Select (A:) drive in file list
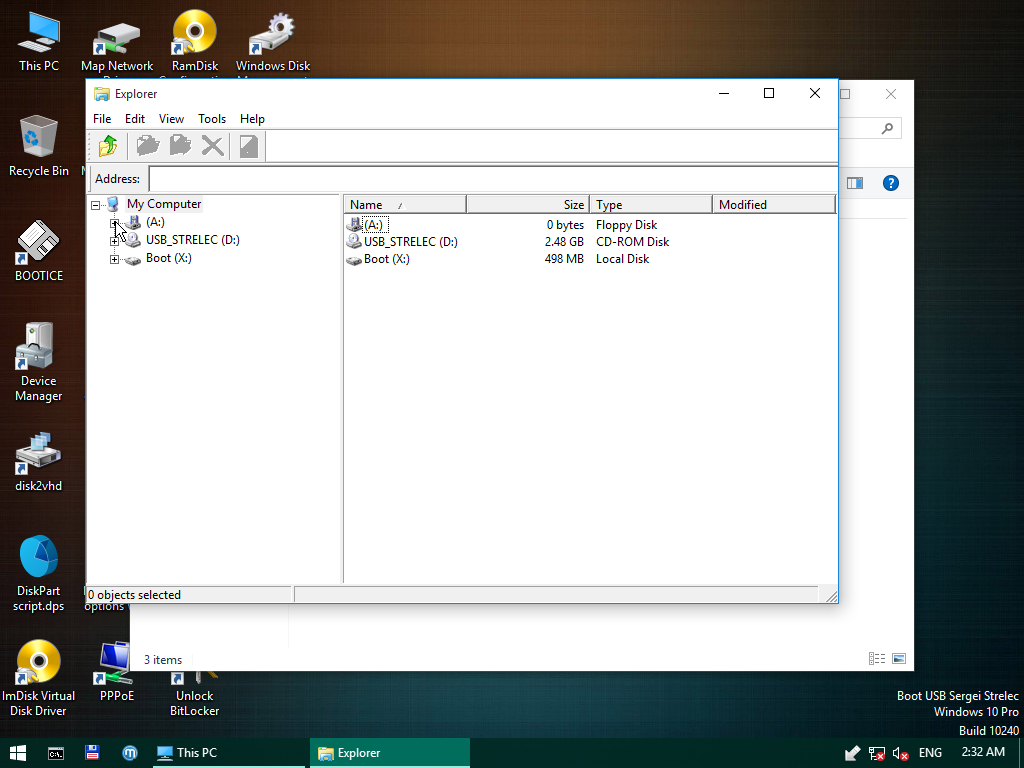 (375, 225)
